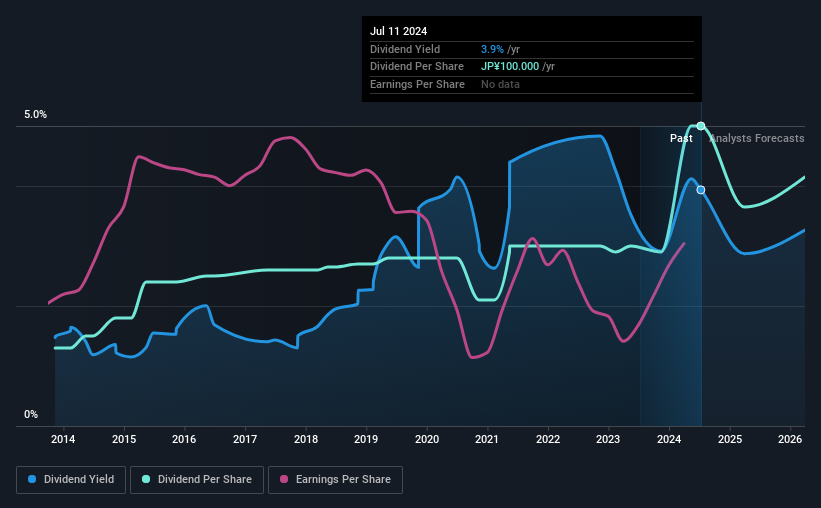821x508 pixels.
Task: Toggle the Dividend Yield legend button
Action: 71,480
